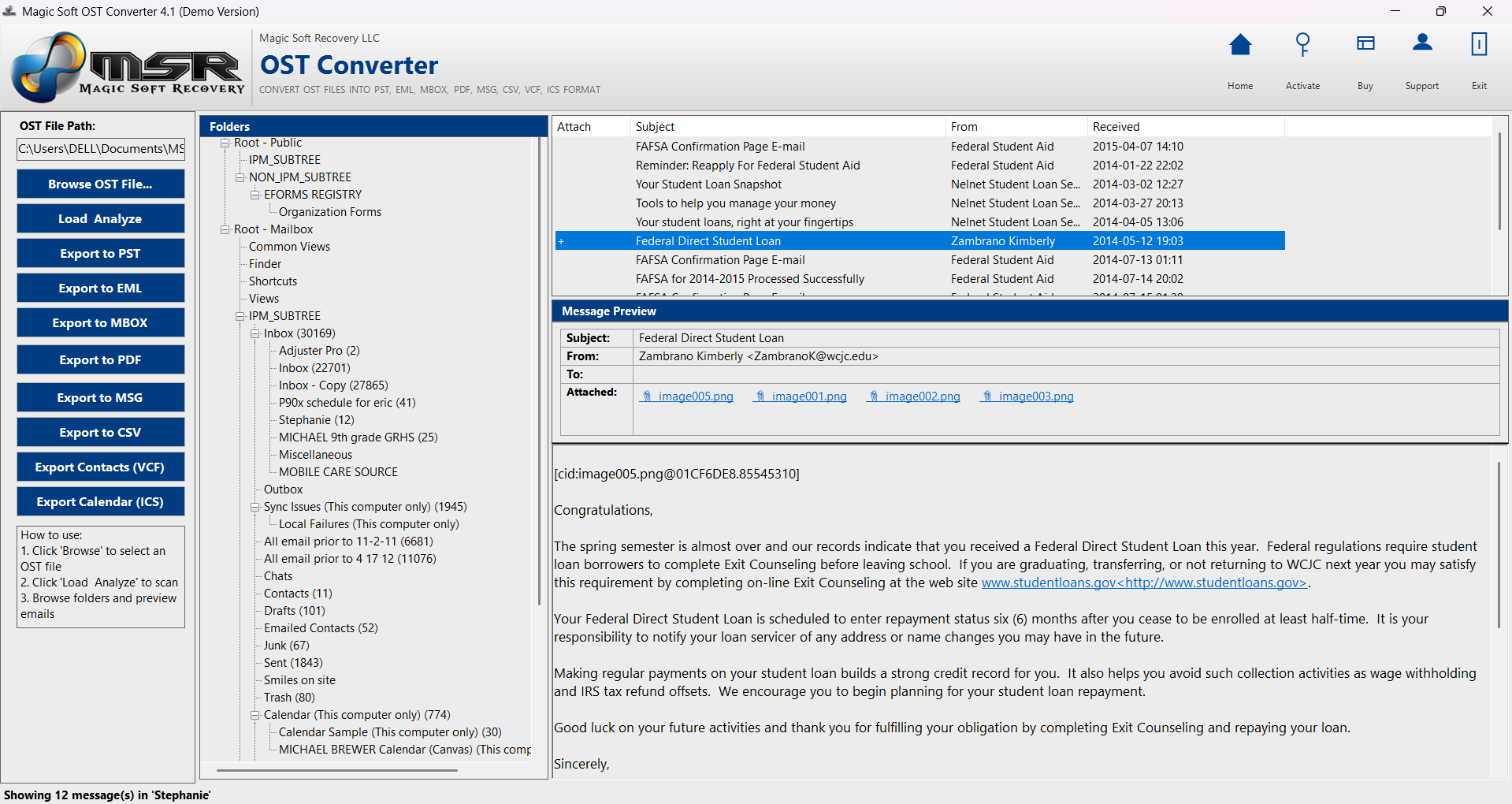Click the Browse OST File button
The width and height of the screenshot is (1512, 804).
(101, 184)
